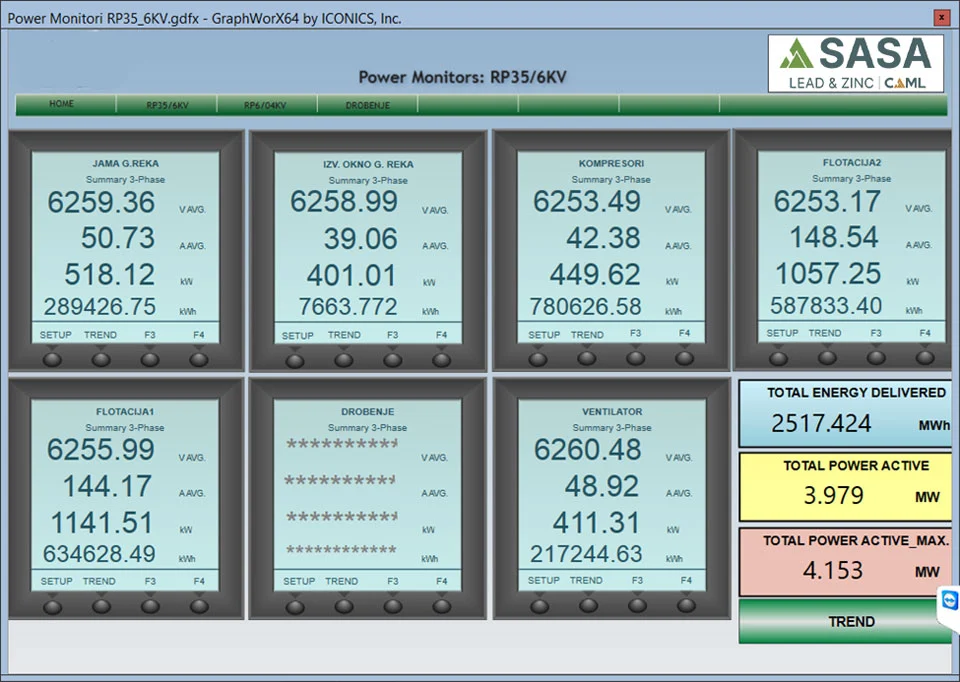Viewport: 960px width, 682px height.
Task: Push round button under FLOTACIJA1 TREND
Action: [x=102, y=606]
